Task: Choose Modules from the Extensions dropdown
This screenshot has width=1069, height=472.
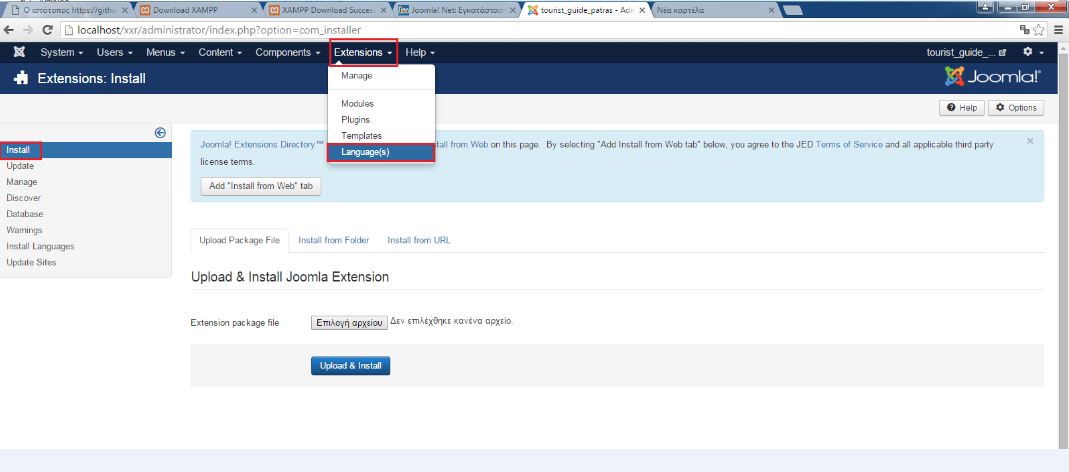Action: click(x=381, y=104)
